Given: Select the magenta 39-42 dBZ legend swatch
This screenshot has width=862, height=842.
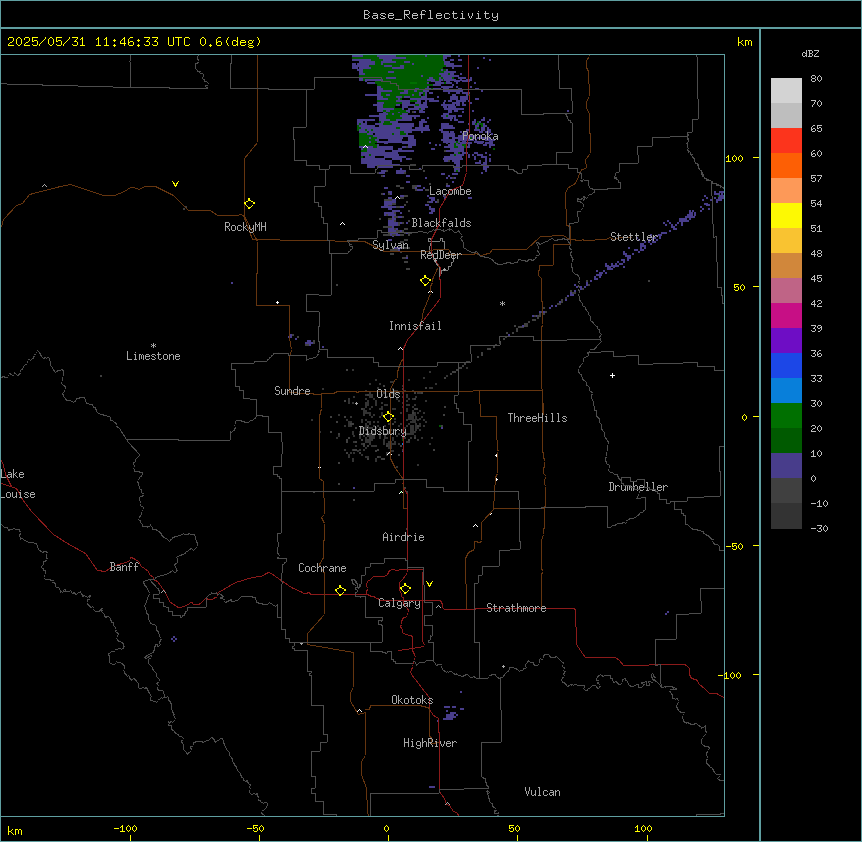Looking at the screenshot, I should coord(786,315).
